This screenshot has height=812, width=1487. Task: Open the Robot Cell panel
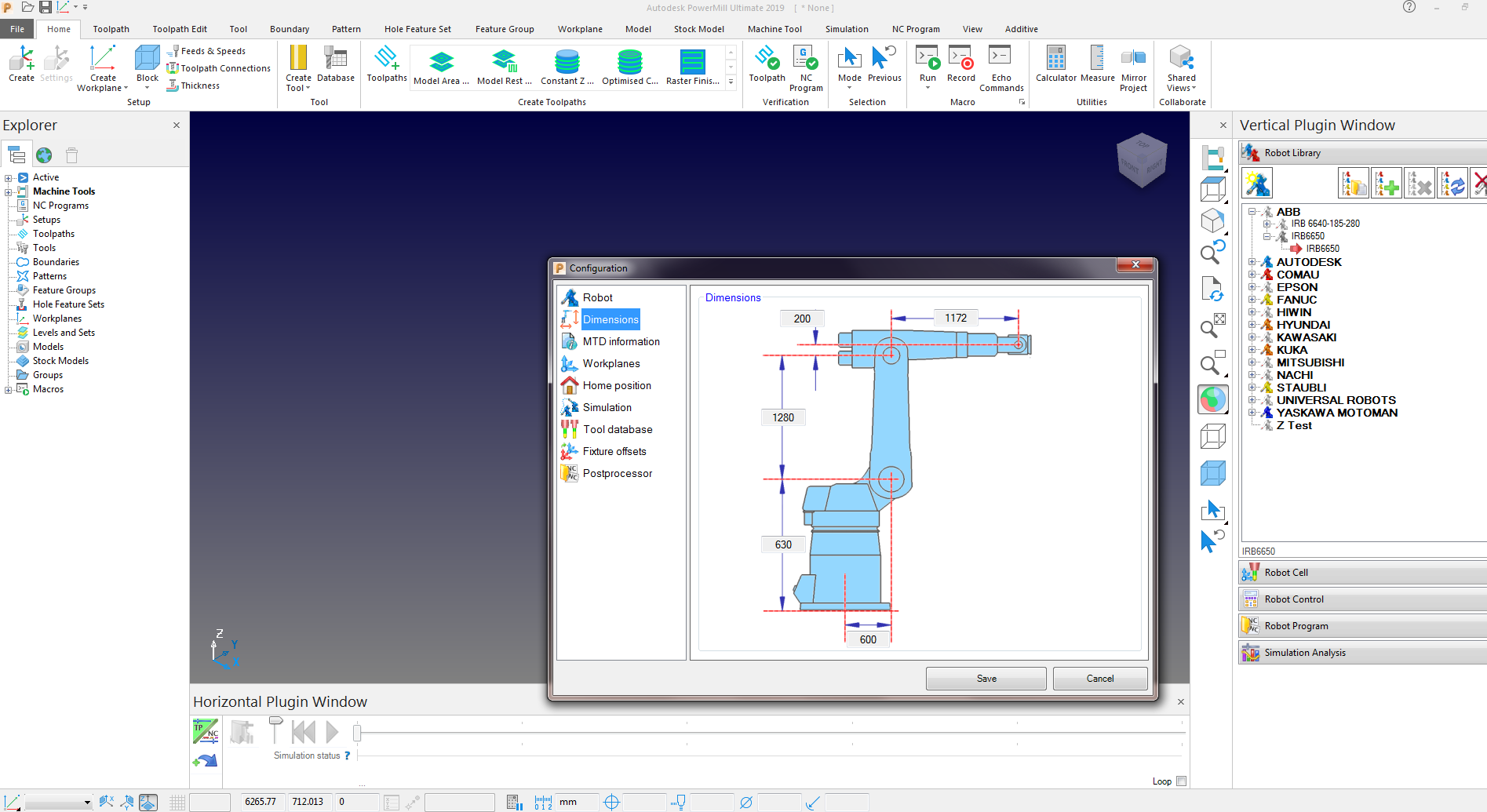tap(1361, 572)
